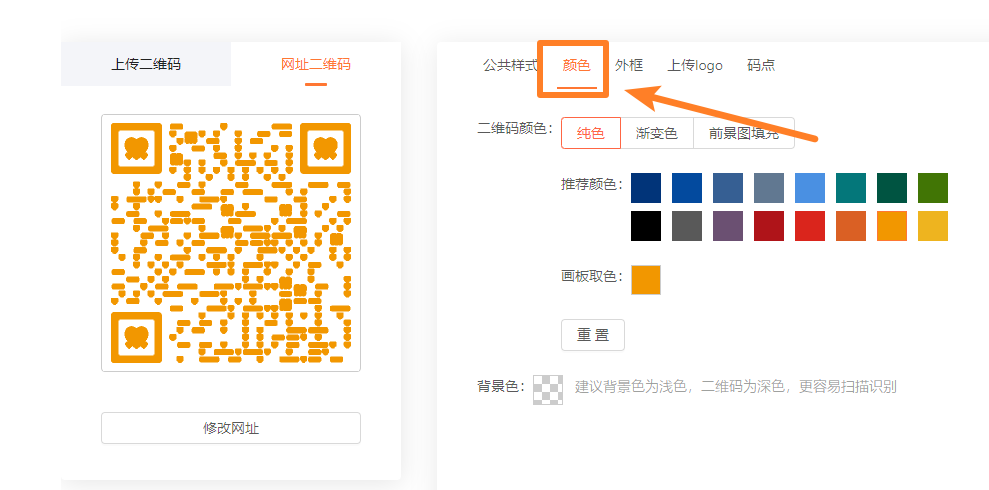
Task: Pick the steel blue recommended color
Action: click(728, 188)
